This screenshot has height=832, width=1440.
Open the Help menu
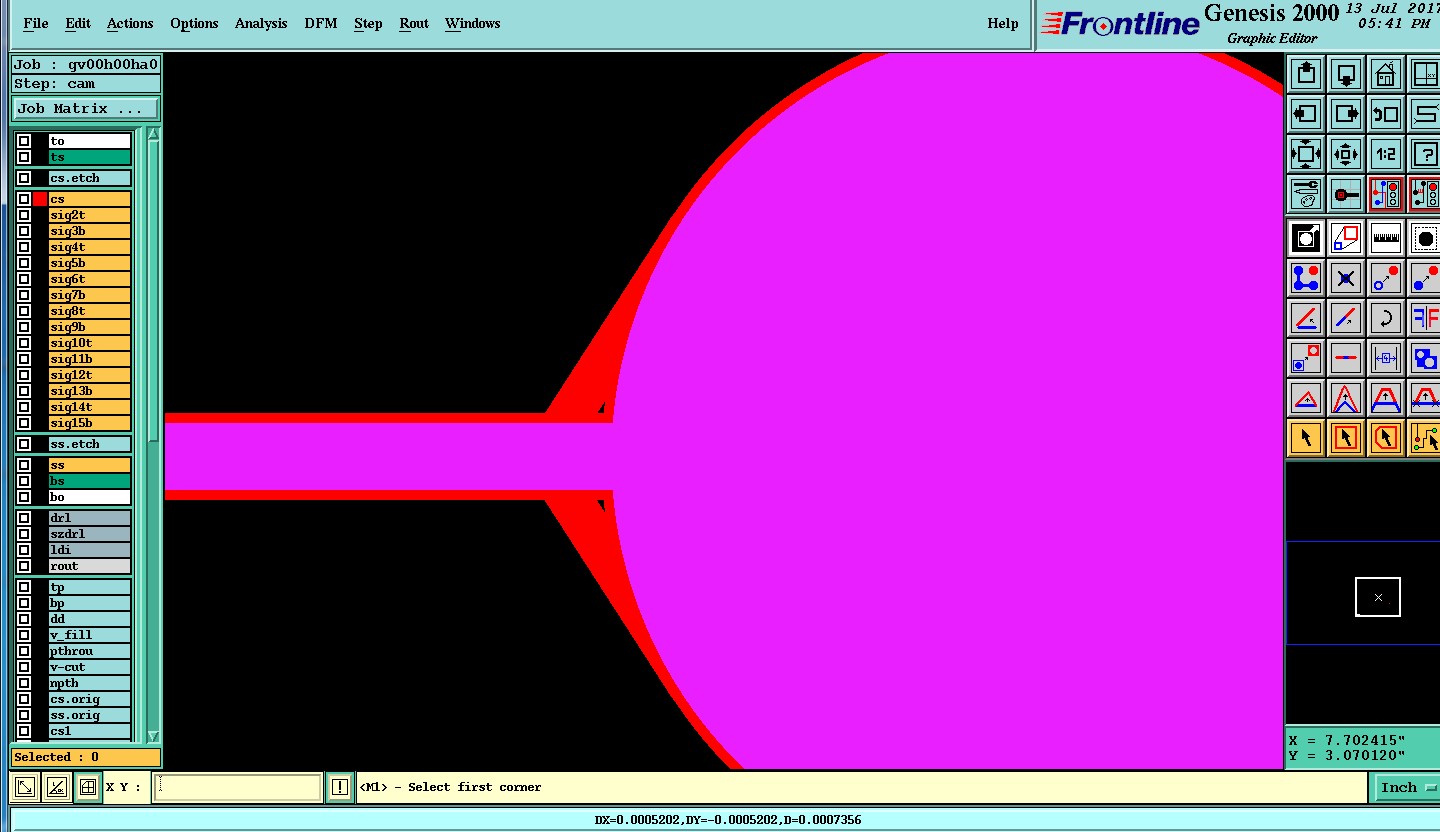[x=1002, y=23]
